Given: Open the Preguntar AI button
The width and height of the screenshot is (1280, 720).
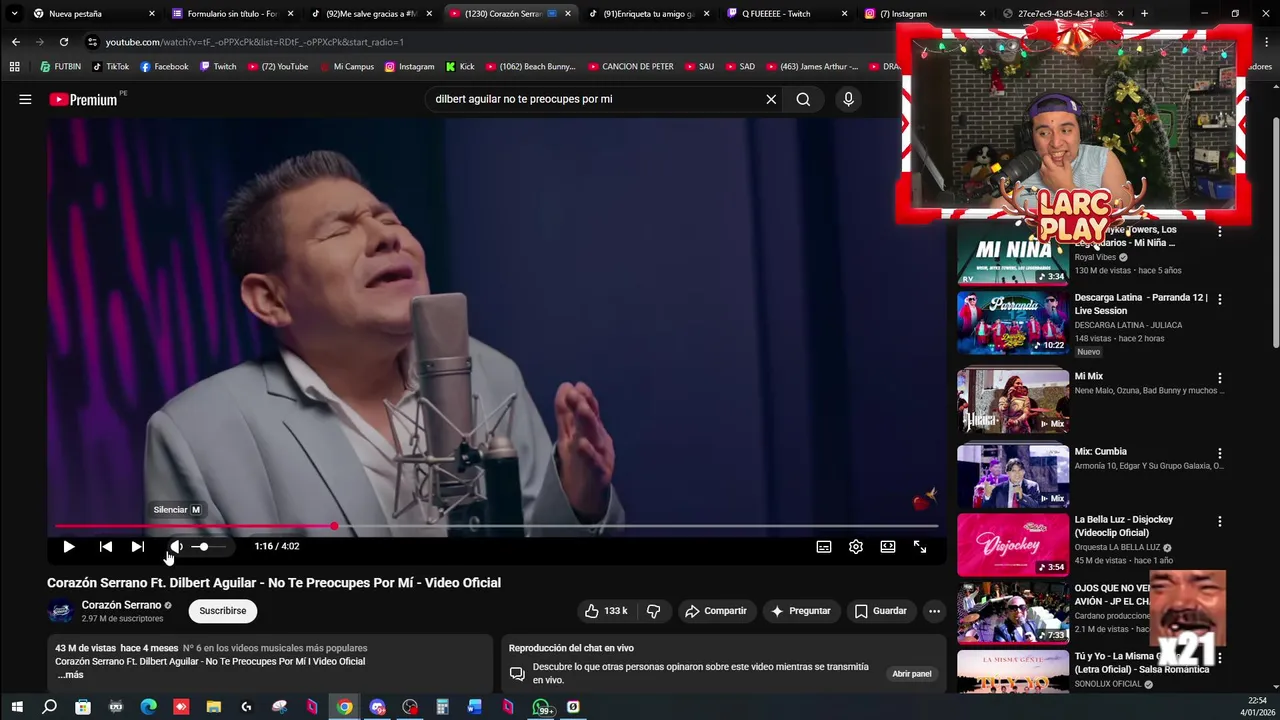Looking at the screenshot, I should [800, 611].
